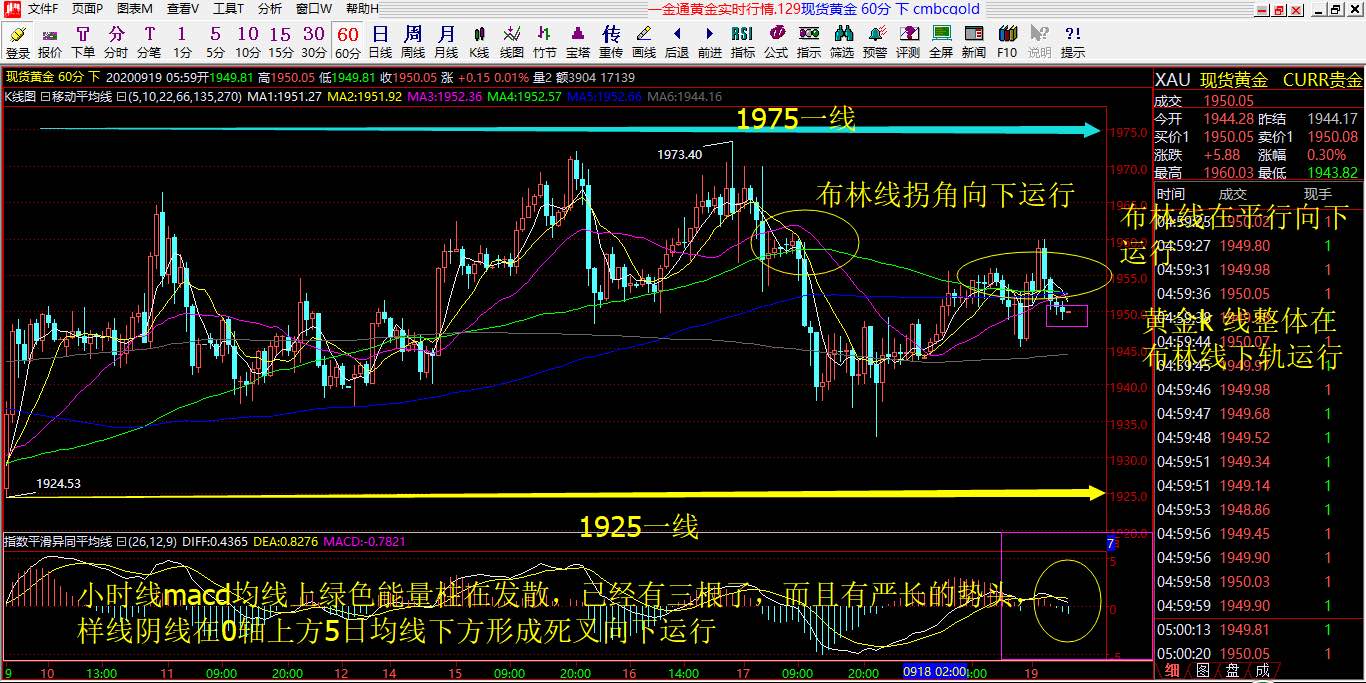The image size is (1366, 683).
Task: Open the RSI 指标 indicator menu
Action: click(743, 42)
